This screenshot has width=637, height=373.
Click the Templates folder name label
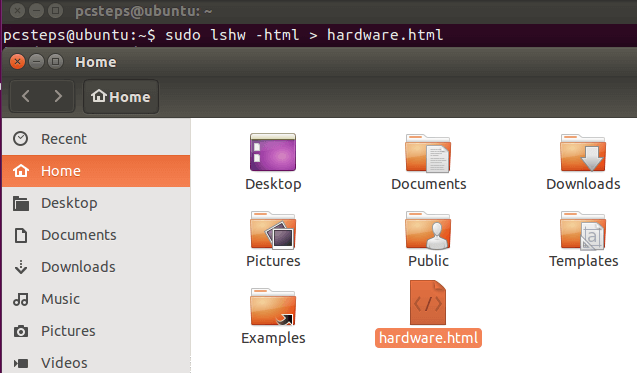click(x=583, y=261)
